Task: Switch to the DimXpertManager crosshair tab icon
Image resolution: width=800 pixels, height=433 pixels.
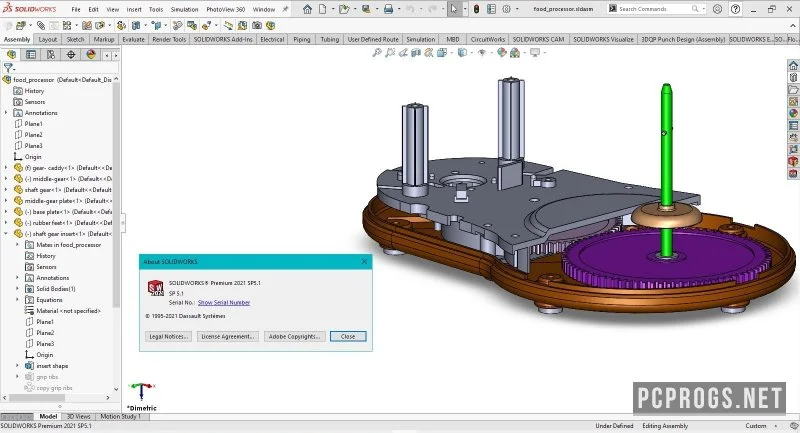Action: pyautogui.click(x=71, y=55)
